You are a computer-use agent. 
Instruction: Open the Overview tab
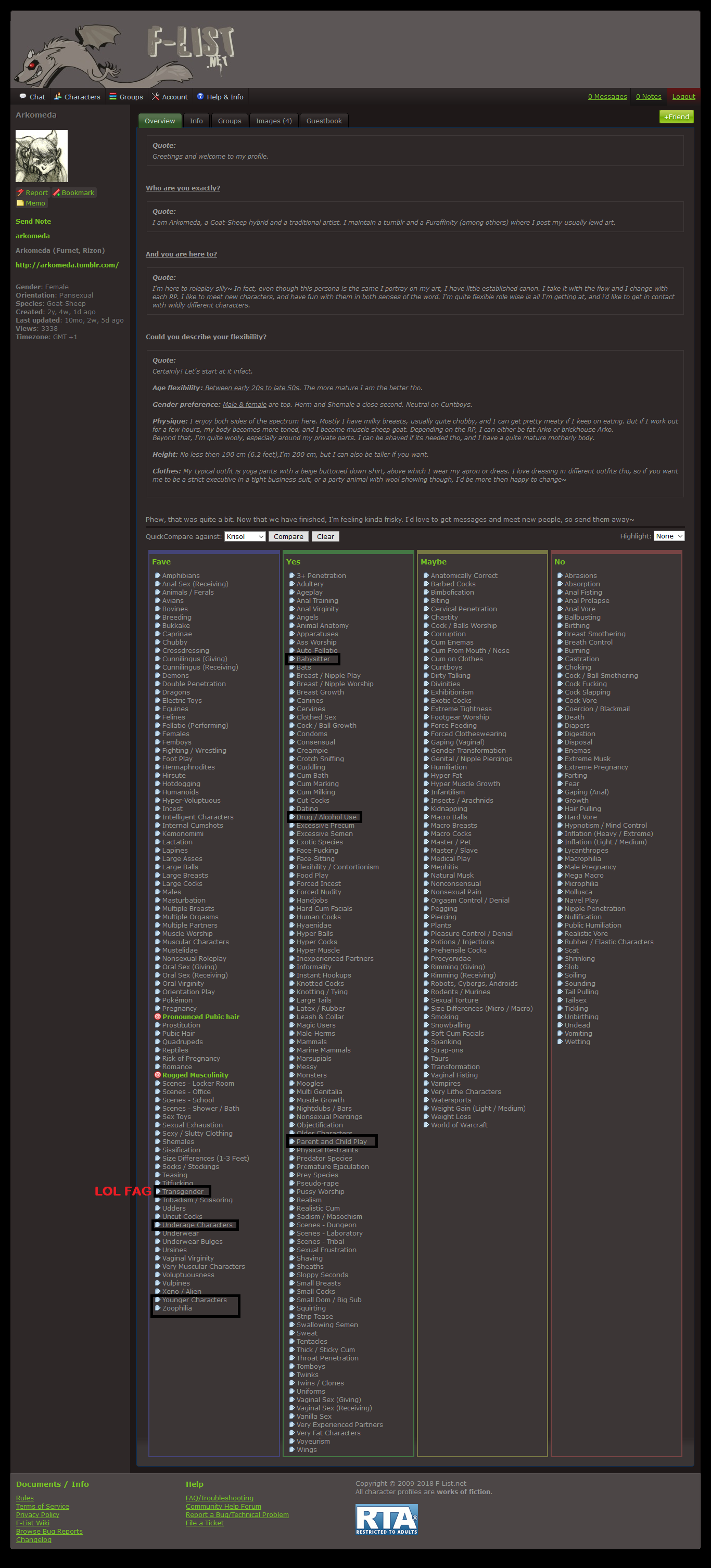point(160,121)
